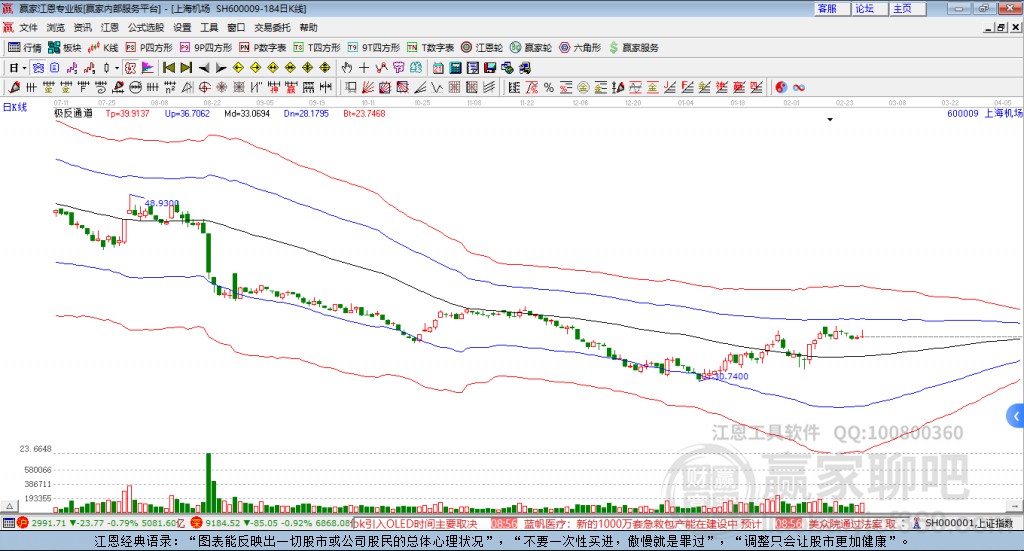The width and height of the screenshot is (1024, 551).
Task: Click the Md=33.0694 value
Action: [x=247, y=113]
